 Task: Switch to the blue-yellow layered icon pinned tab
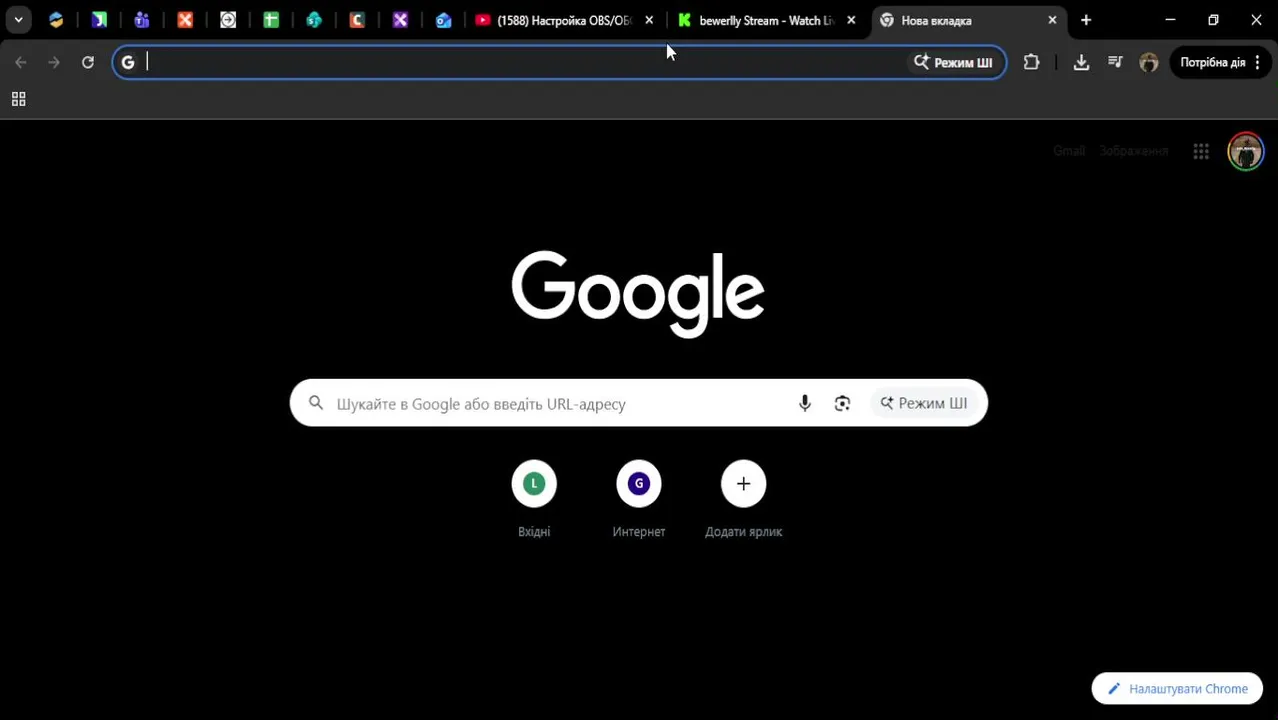56,20
